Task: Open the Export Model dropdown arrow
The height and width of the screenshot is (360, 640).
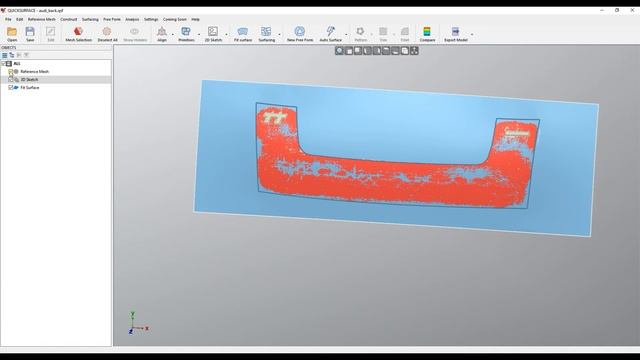Action: click(x=472, y=34)
